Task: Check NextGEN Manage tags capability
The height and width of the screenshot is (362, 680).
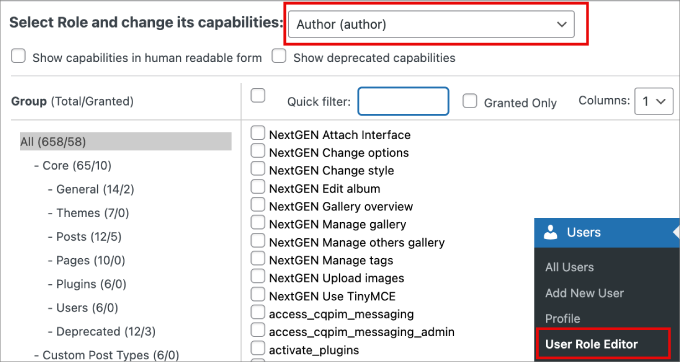Action: tap(258, 258)
